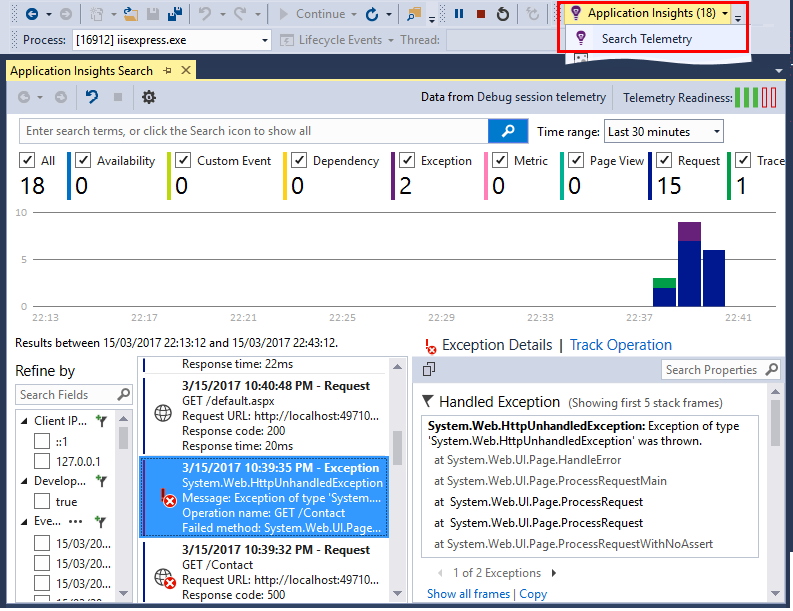Uncheck the Exception checkbox
Image resolution: width=793 pixels, height=611 pixels.
pos(407,160)
